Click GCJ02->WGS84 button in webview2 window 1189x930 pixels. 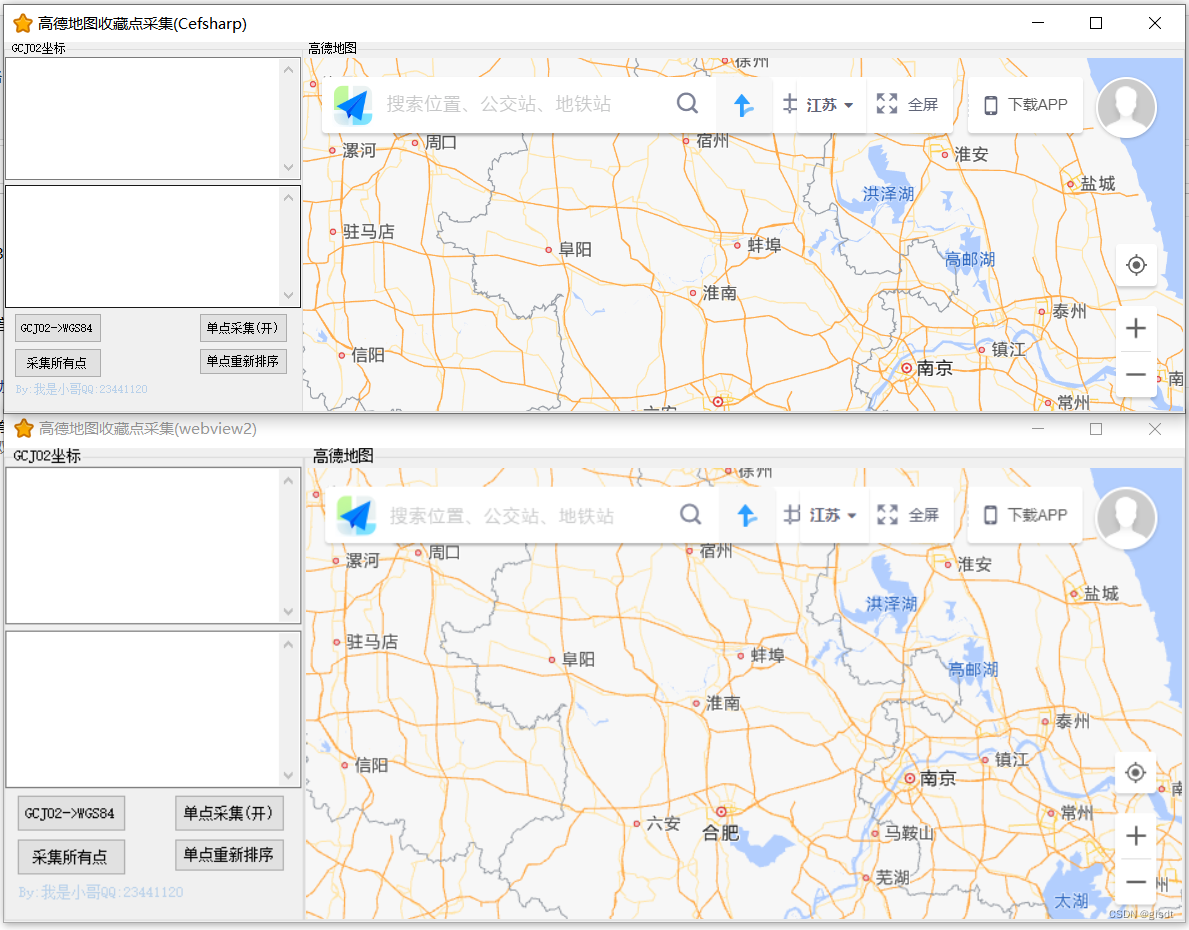point(71,813)
